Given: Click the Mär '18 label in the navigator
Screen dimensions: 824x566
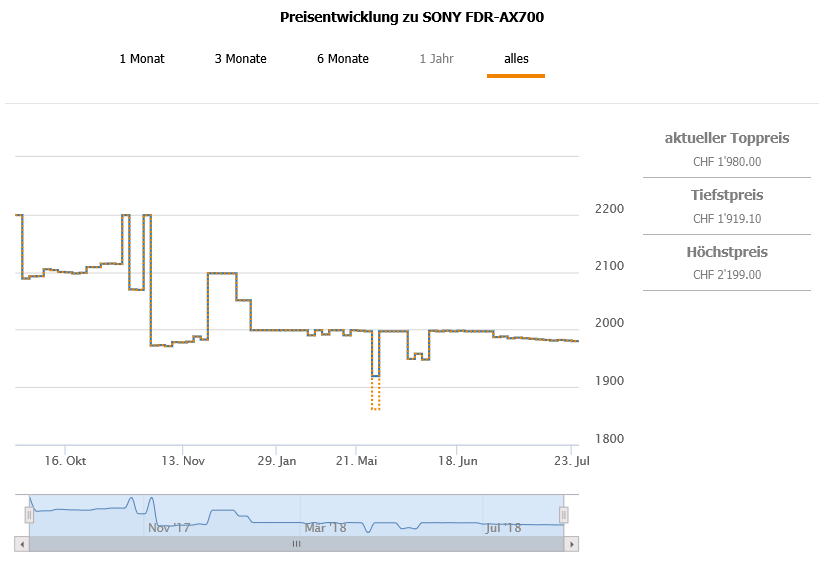Looking at the screenshot, I should pyautogui.click(x=325, y=528).
